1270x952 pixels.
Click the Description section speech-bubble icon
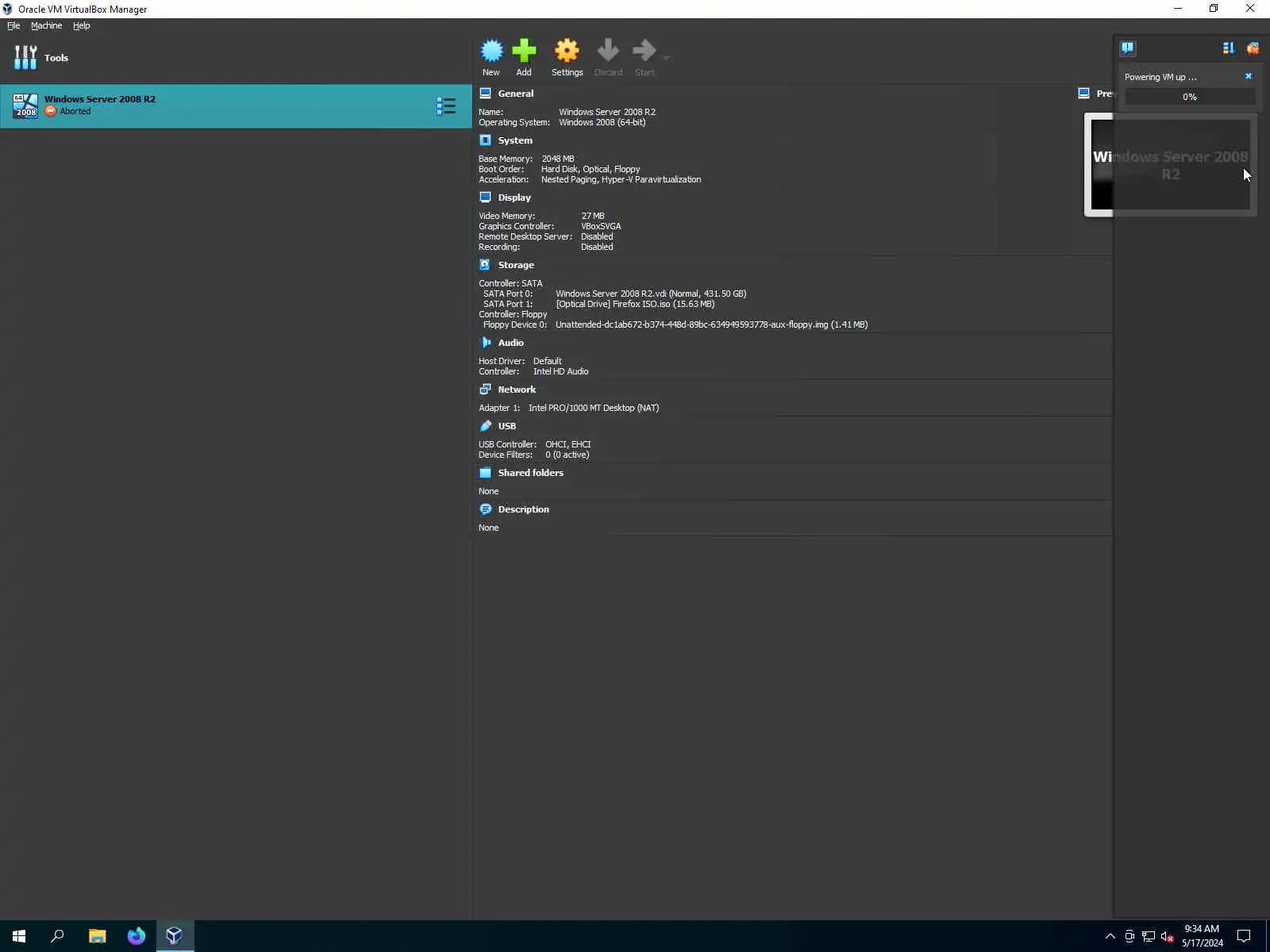pyautogui.click(x=485, y=509)
